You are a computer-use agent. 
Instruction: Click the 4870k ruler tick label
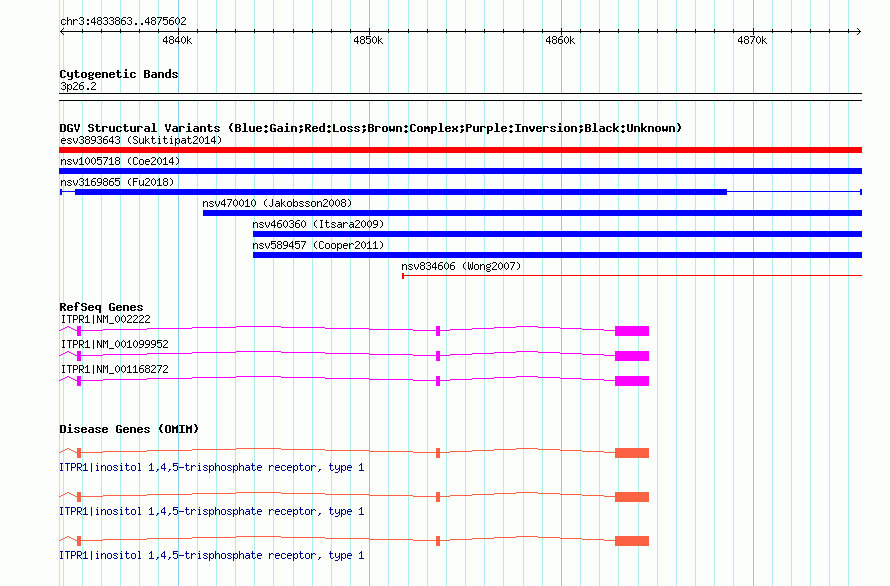[752, 40]
